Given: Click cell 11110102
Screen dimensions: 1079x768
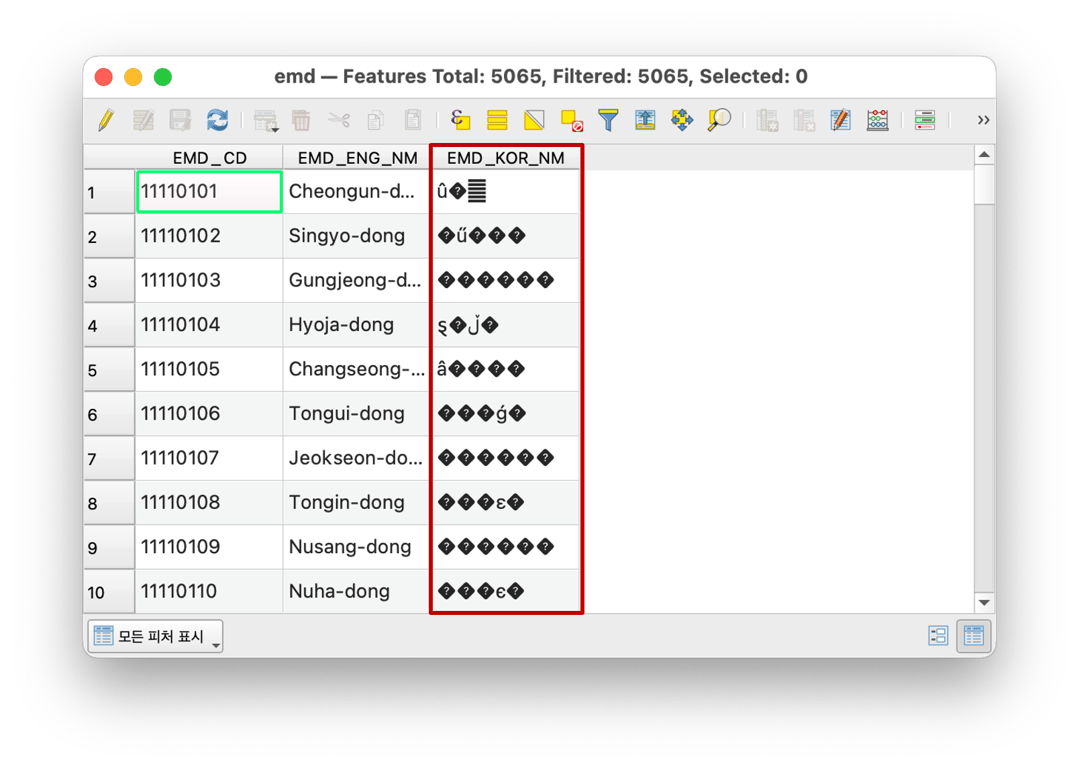Looking at the screenshot, I should click(x=209, y=236).
